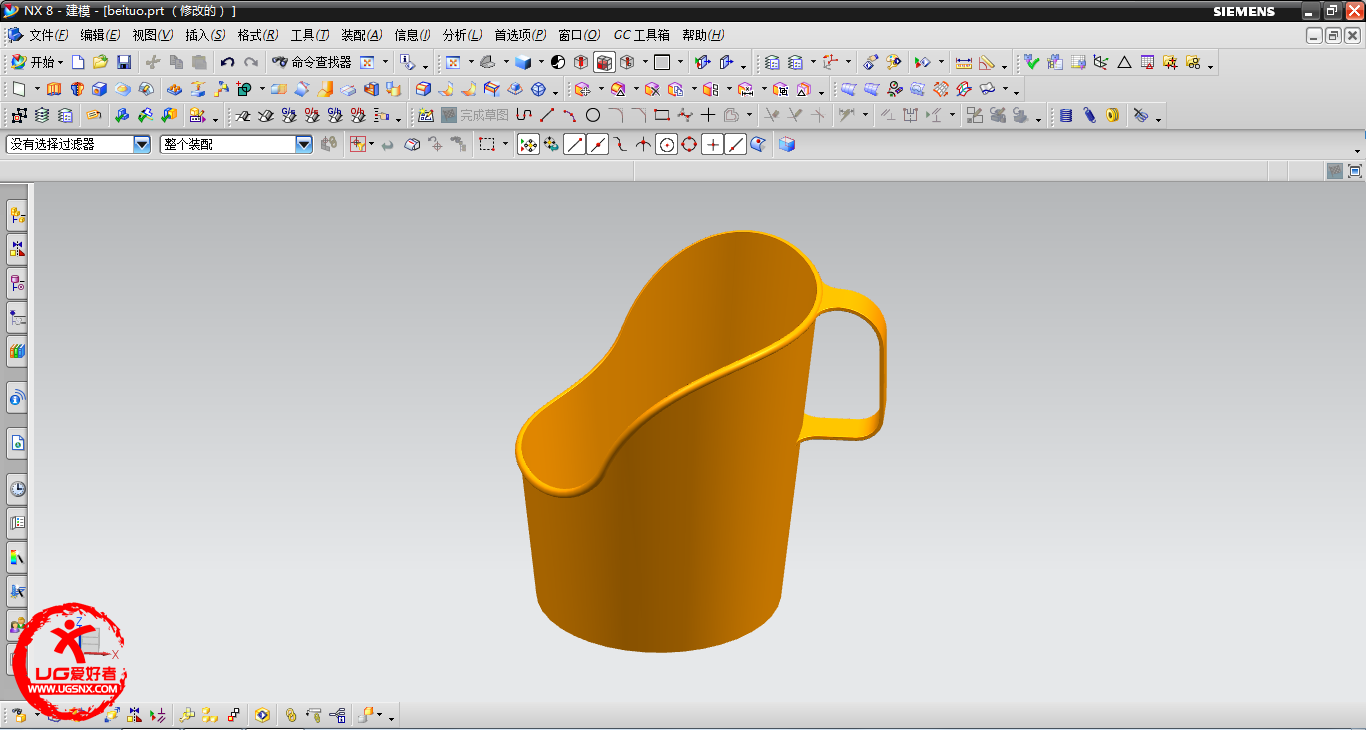Open the History clock sidebar tab
1366x730 pixels.
tap(17, 489)
